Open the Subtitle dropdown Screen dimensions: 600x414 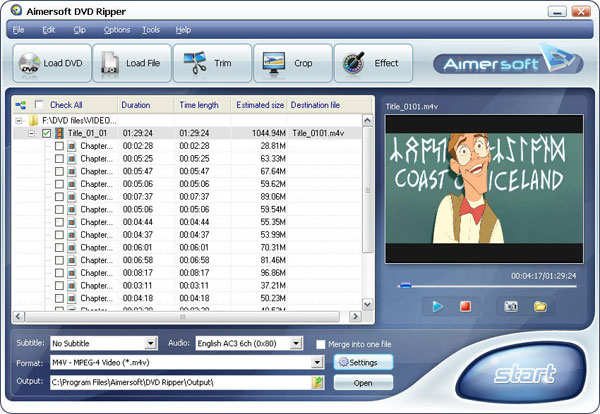click(x=151, y=344)
